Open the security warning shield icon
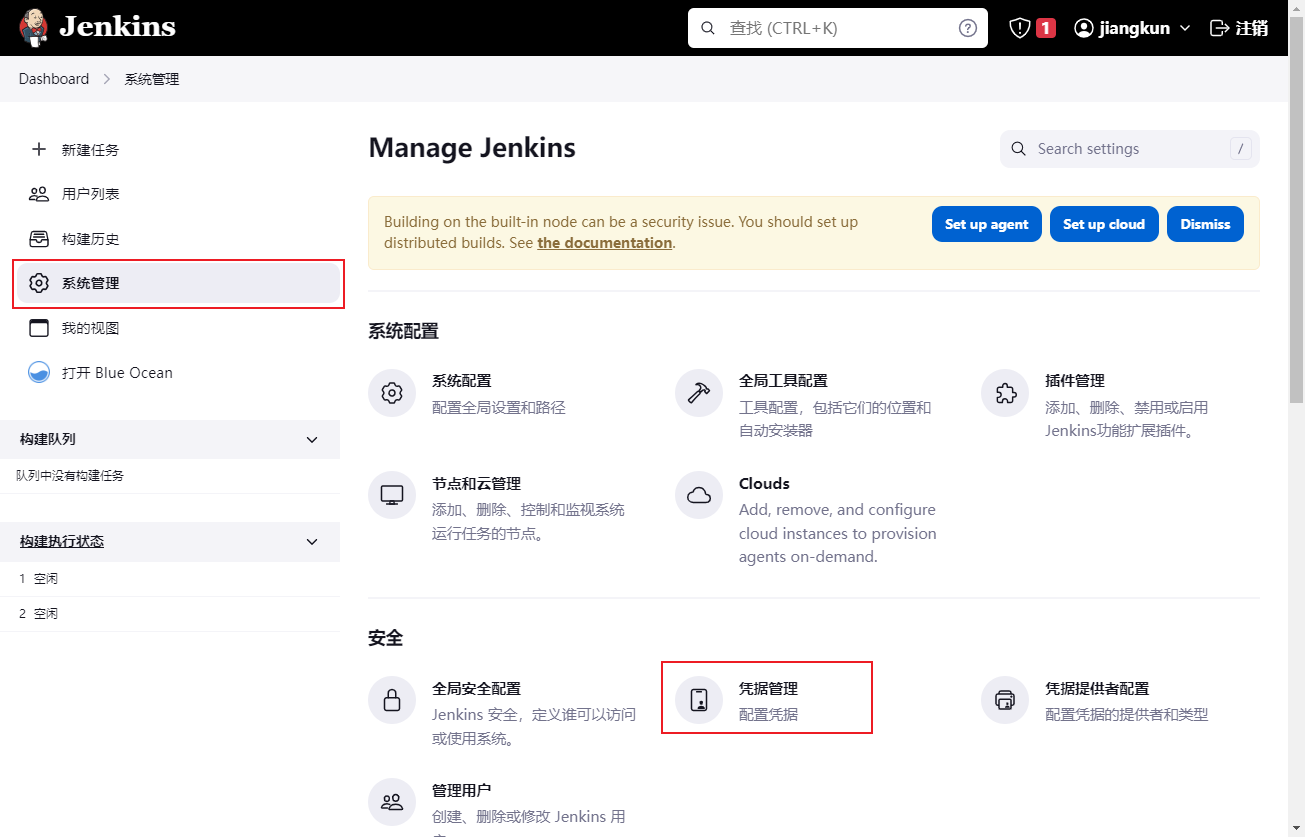 [x=1019, y=28]
